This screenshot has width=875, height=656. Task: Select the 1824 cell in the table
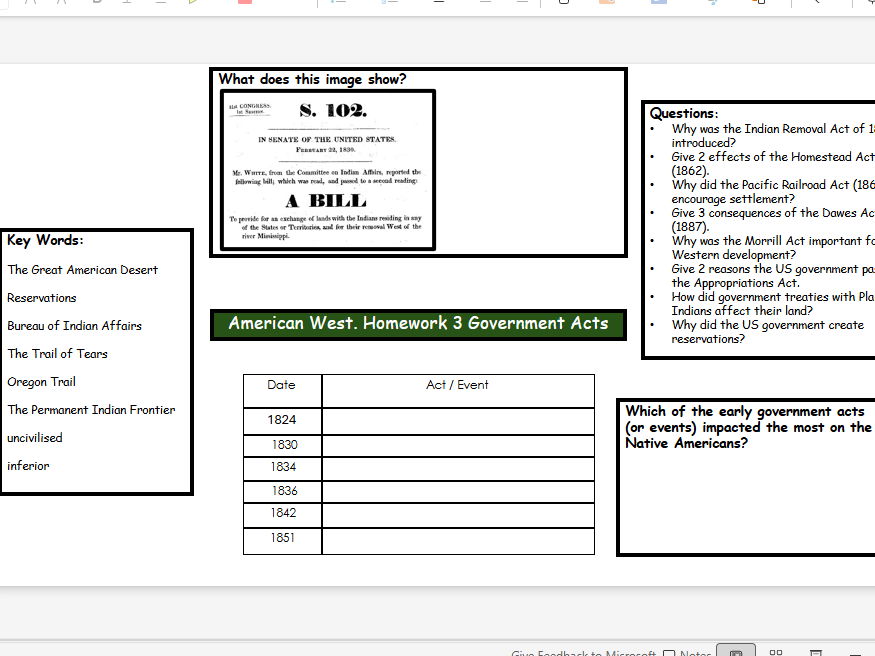click(x=281, y=420)
